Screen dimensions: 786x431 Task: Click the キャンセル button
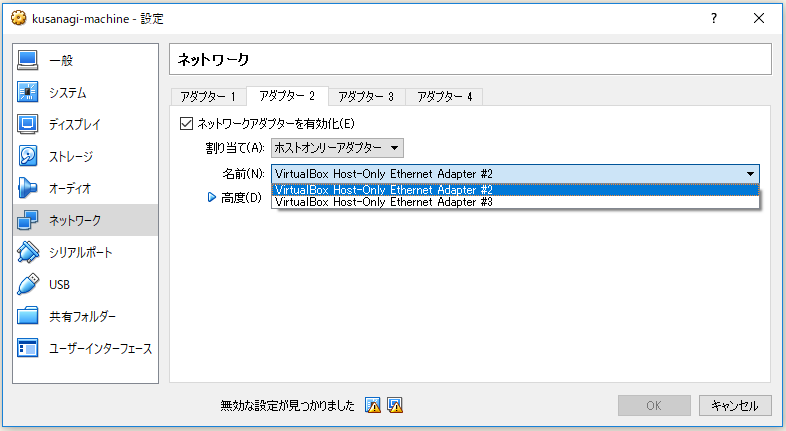[x=735, y=405]
